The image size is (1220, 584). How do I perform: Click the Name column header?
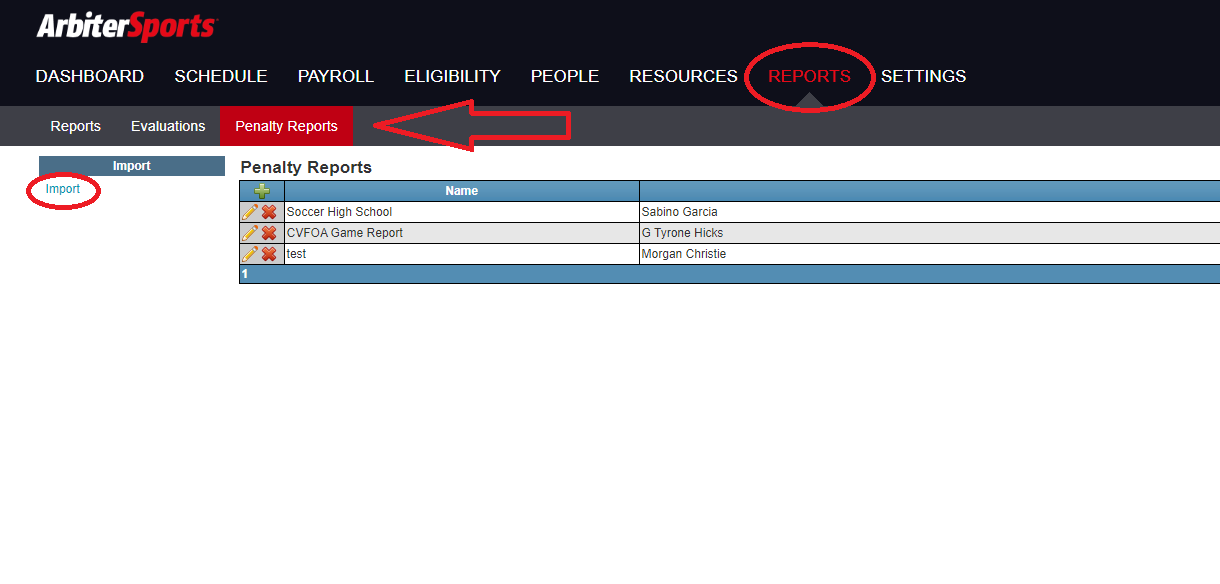tap(461, 190)
